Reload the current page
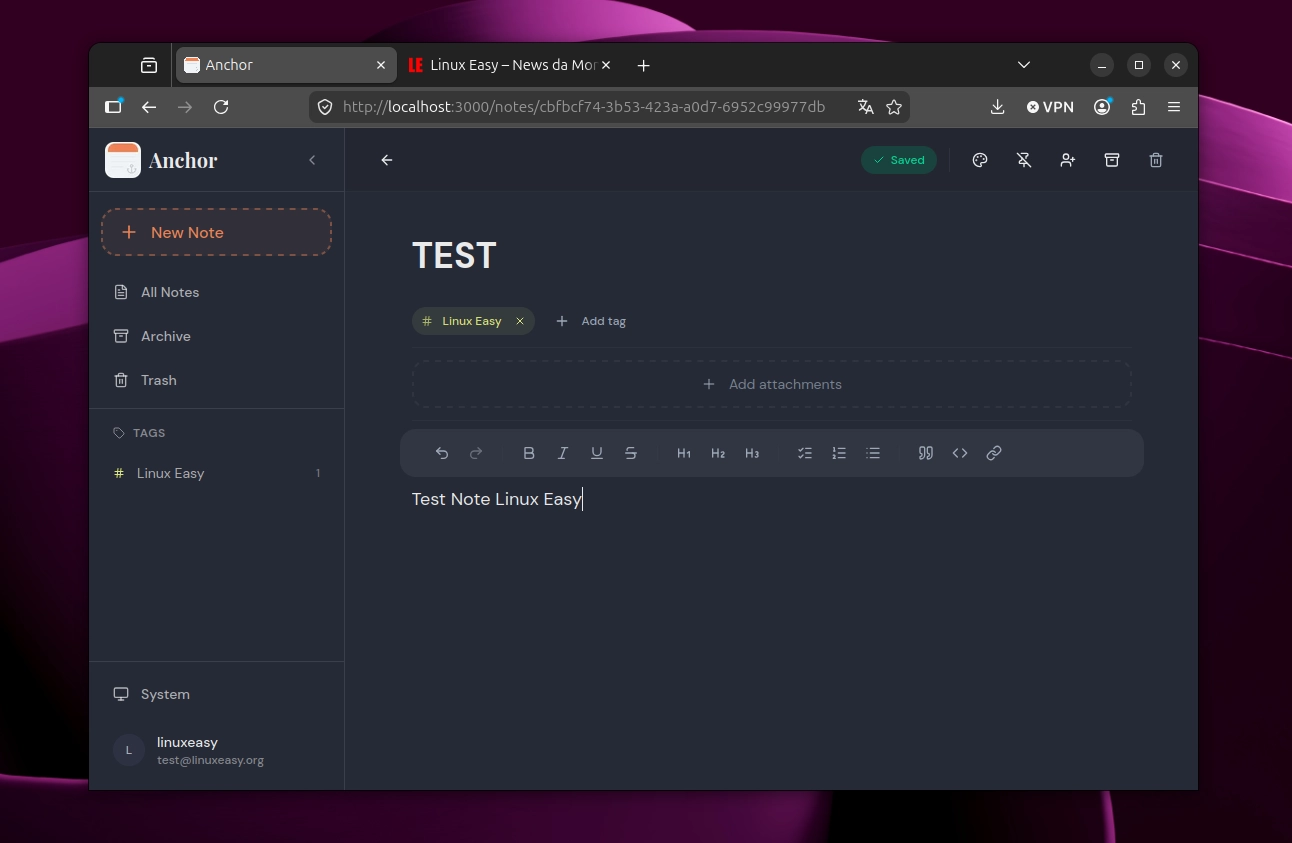The height and width of the screenshot is (843, 1292). [221, 107]
